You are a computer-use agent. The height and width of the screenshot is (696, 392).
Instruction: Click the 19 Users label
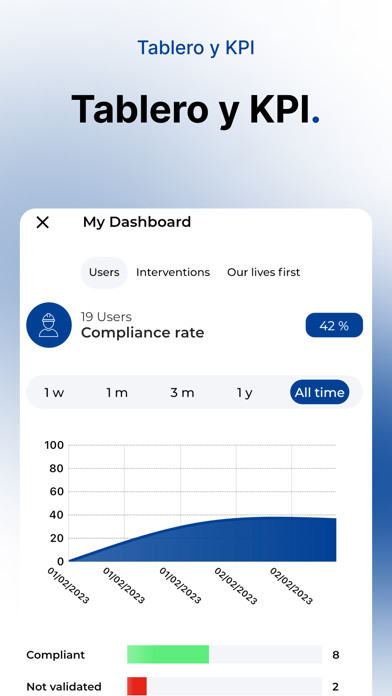coord(106,317)
